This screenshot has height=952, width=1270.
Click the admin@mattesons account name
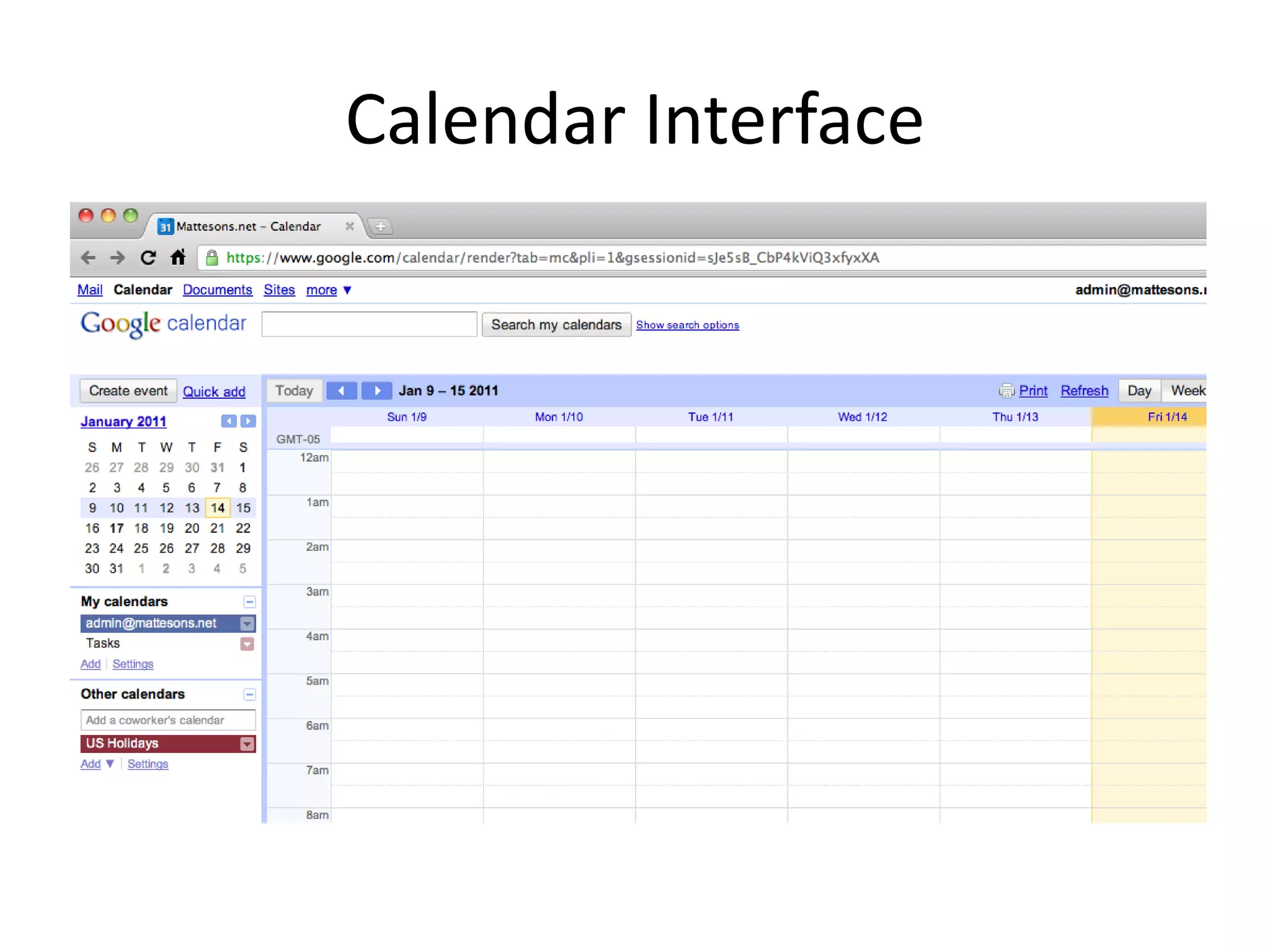1141,290
